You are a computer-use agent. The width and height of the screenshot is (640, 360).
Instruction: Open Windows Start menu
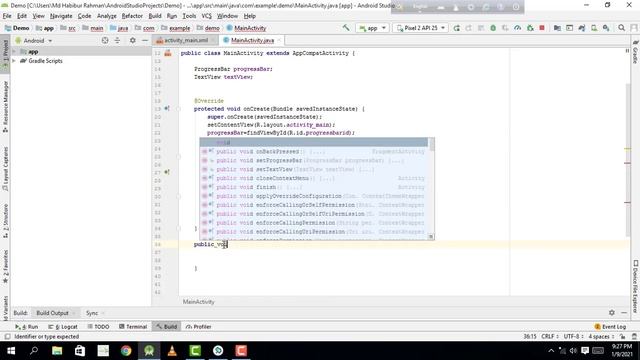click(11, 351)
